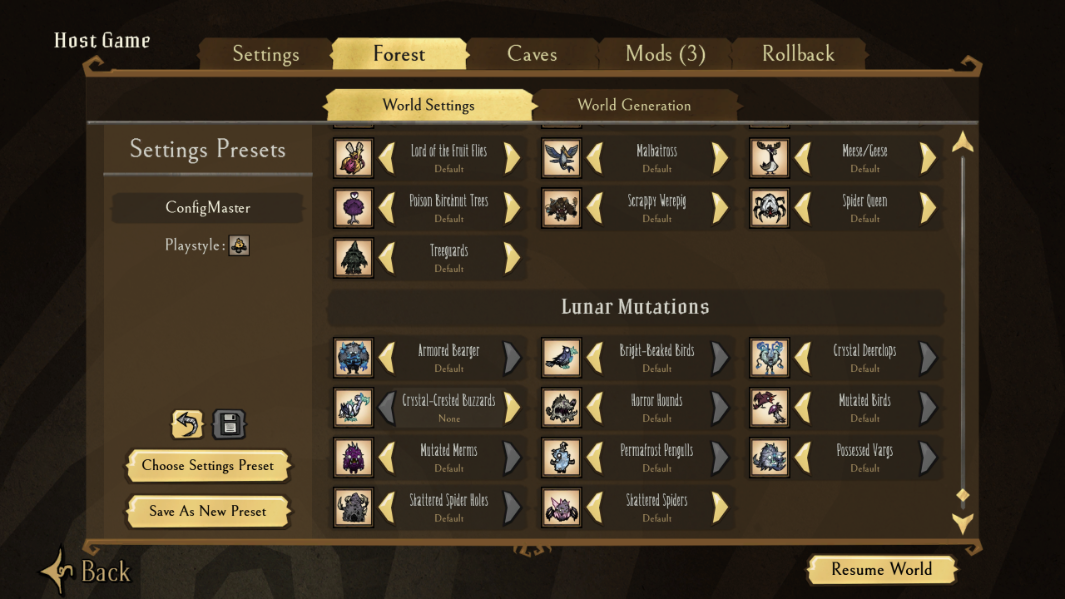Decrease Horror Hounds setting with left arrow
1065x599 pixels.
pos(594,407)
